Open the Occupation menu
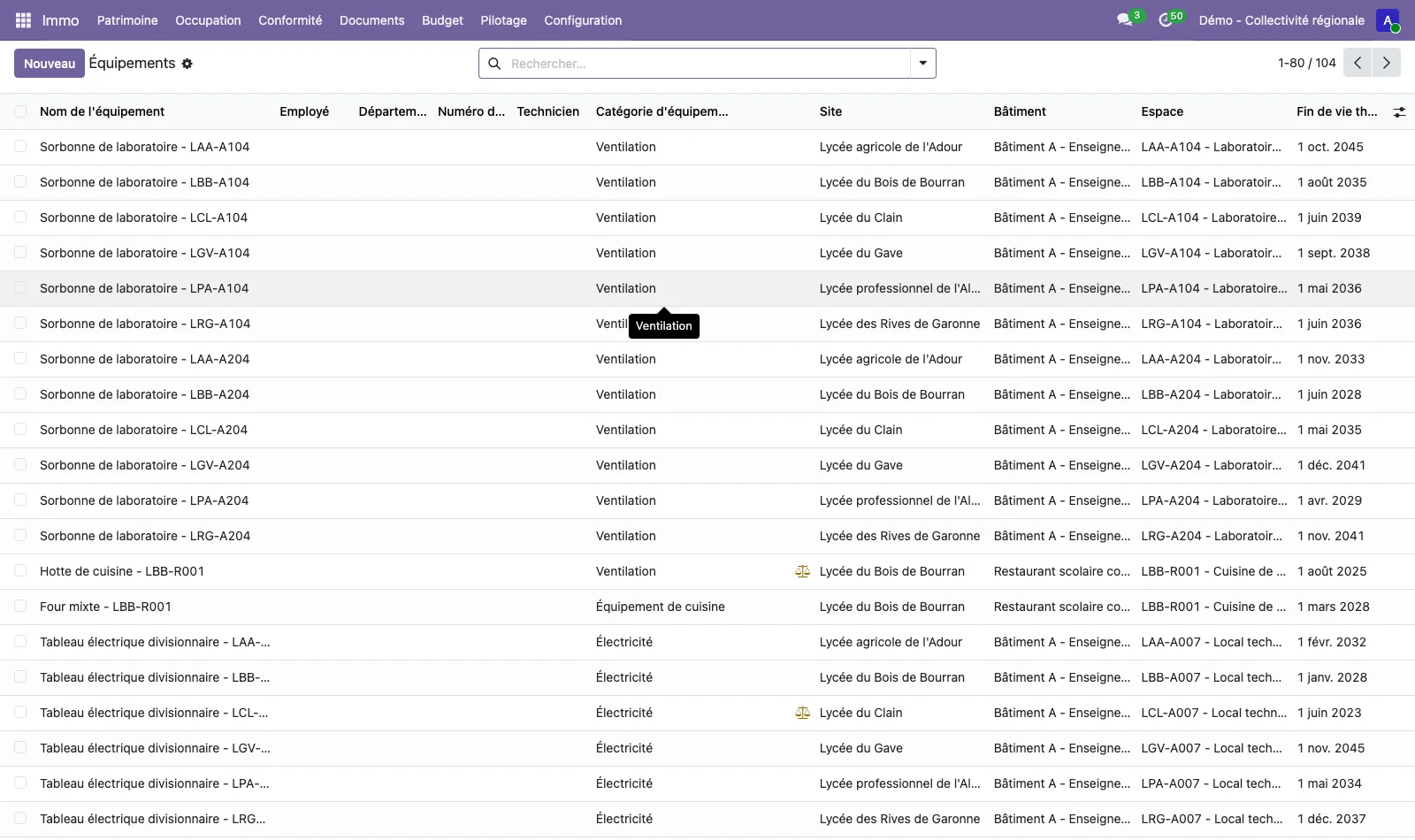The image size is (1415, 840). pos(208,20)
